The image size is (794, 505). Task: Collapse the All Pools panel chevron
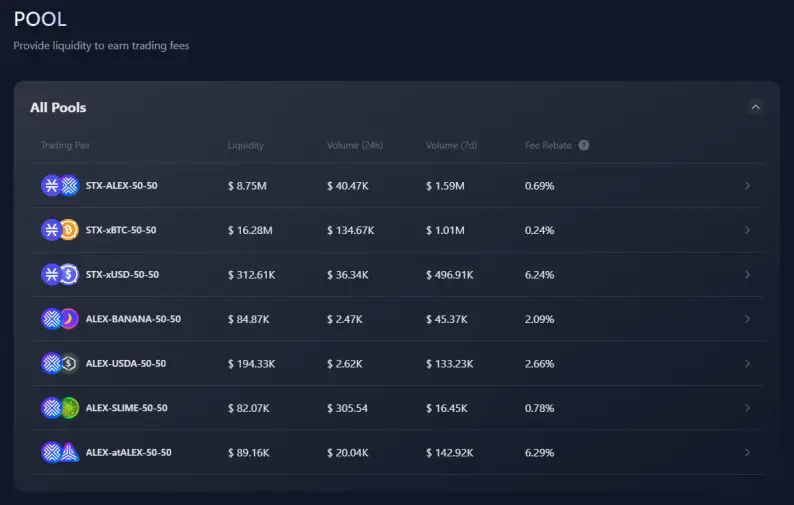coord(756,107)
